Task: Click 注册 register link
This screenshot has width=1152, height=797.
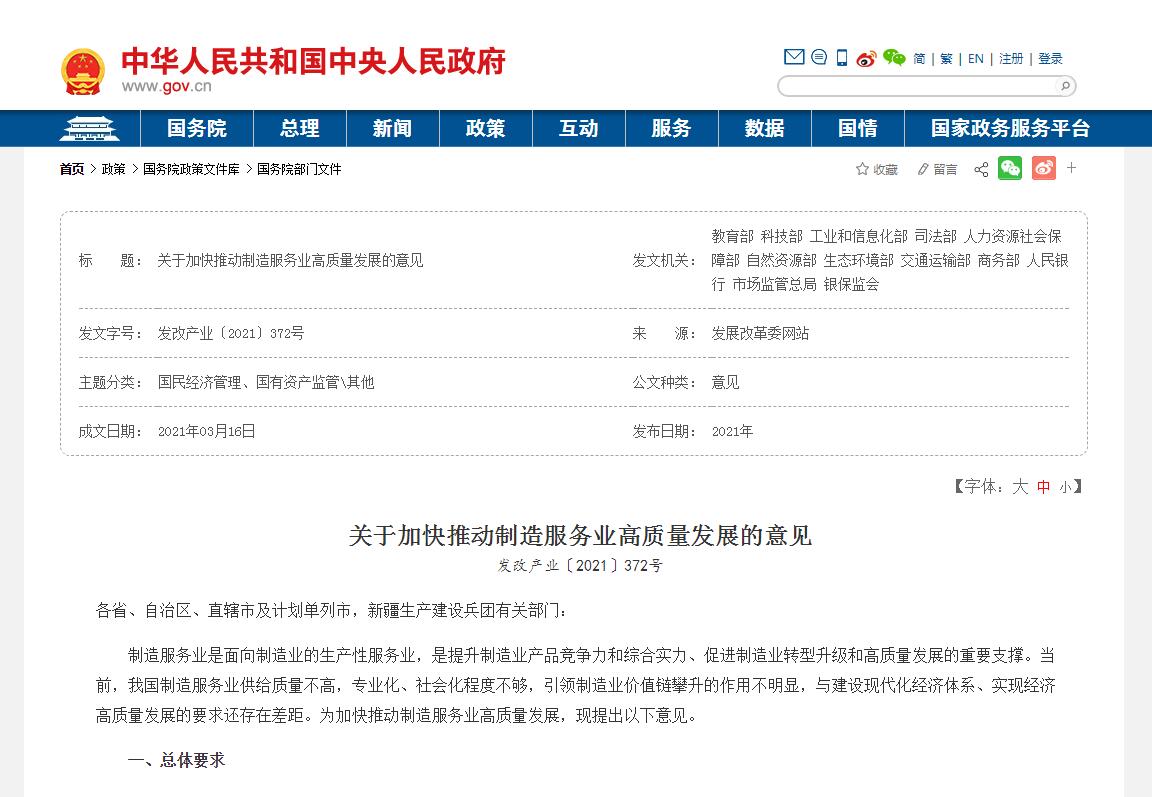Action: click(1011, 59)
